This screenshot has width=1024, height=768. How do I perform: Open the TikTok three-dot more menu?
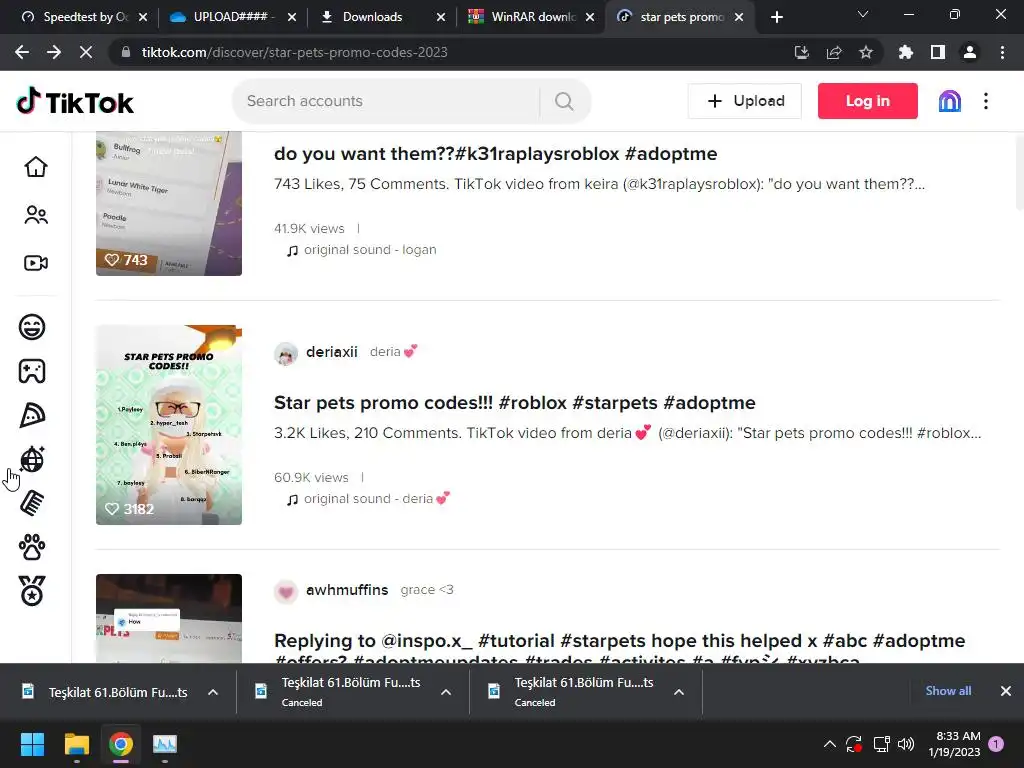[x=985, y=101]
